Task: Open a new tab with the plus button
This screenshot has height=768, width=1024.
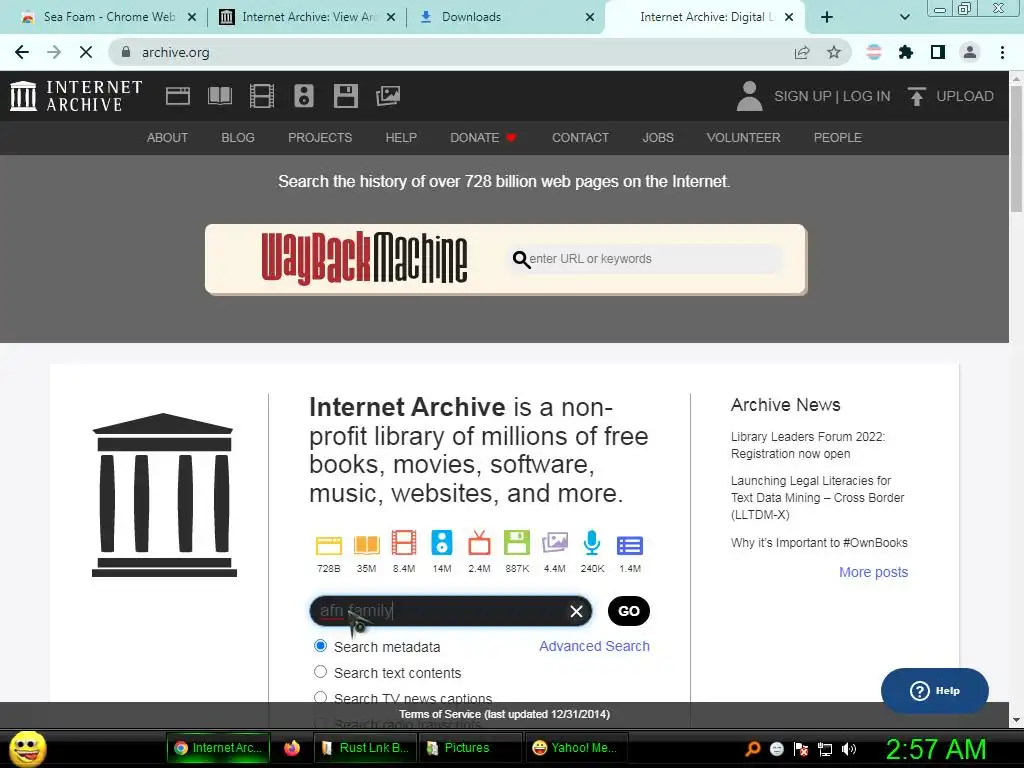Action: (x=827, y=17)
